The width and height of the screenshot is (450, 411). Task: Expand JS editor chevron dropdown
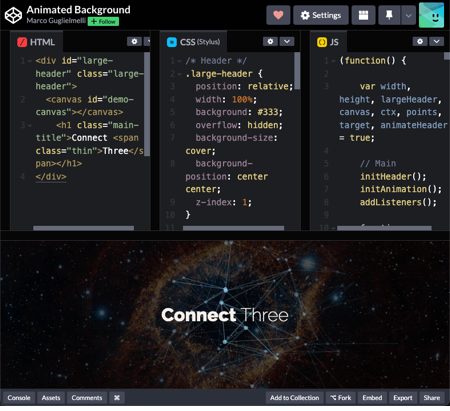[x=437, y=41]
